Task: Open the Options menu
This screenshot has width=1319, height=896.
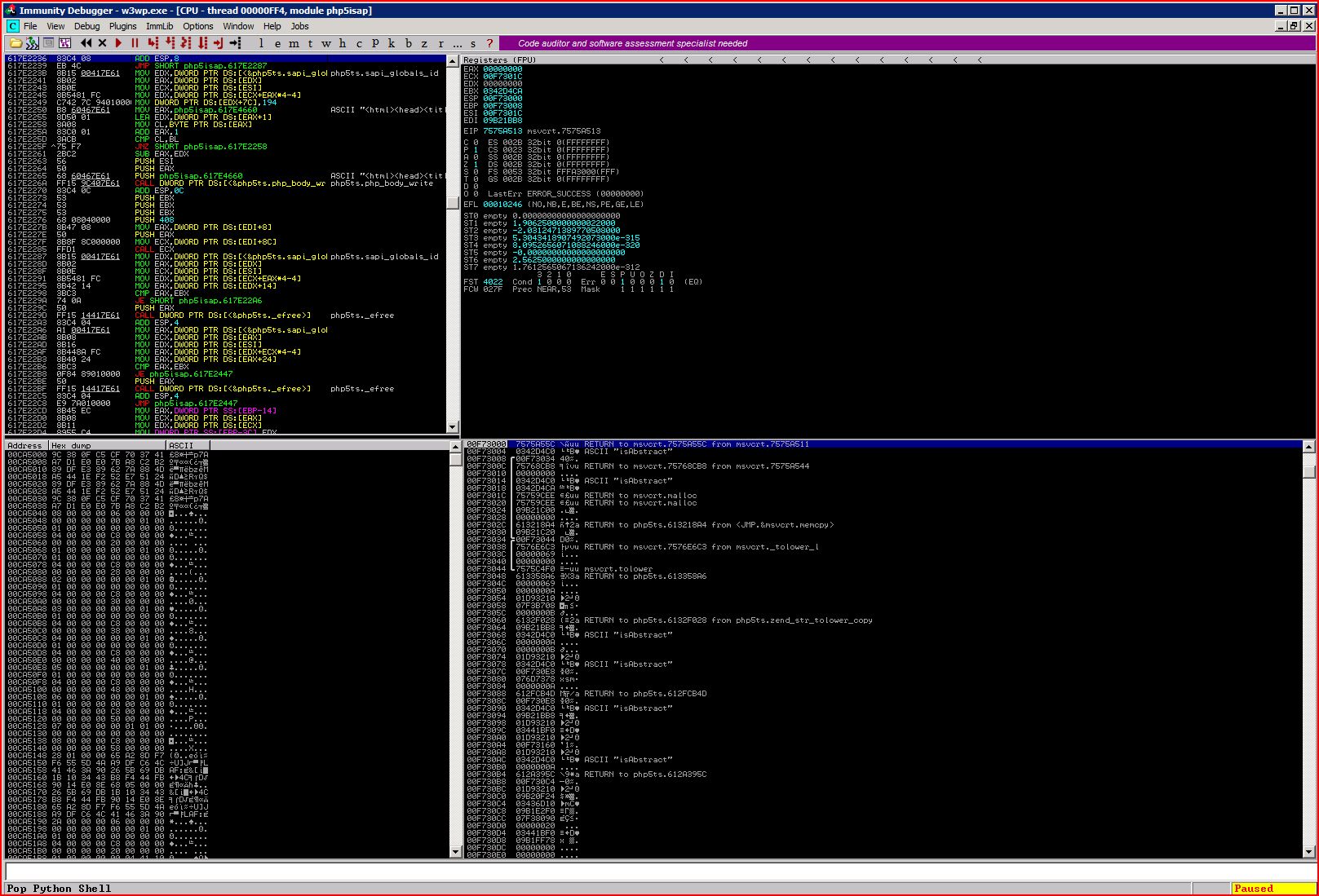Action: [x=197, y=26]
